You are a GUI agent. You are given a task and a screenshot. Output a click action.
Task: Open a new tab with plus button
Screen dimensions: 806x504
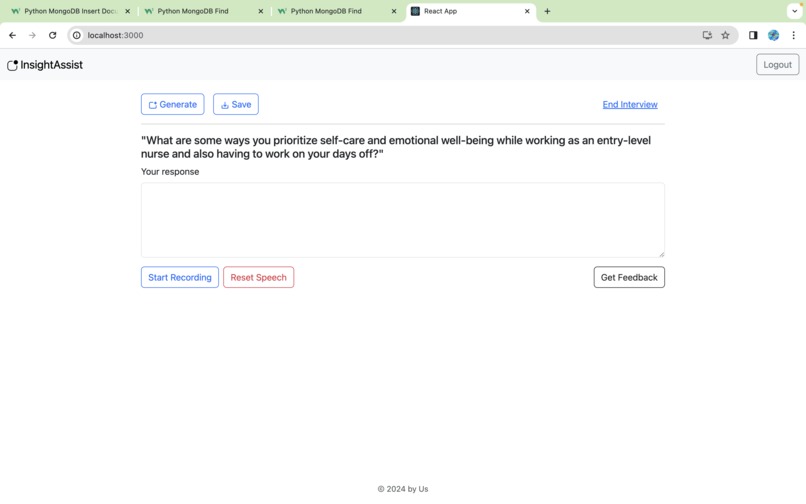(547, 11)
